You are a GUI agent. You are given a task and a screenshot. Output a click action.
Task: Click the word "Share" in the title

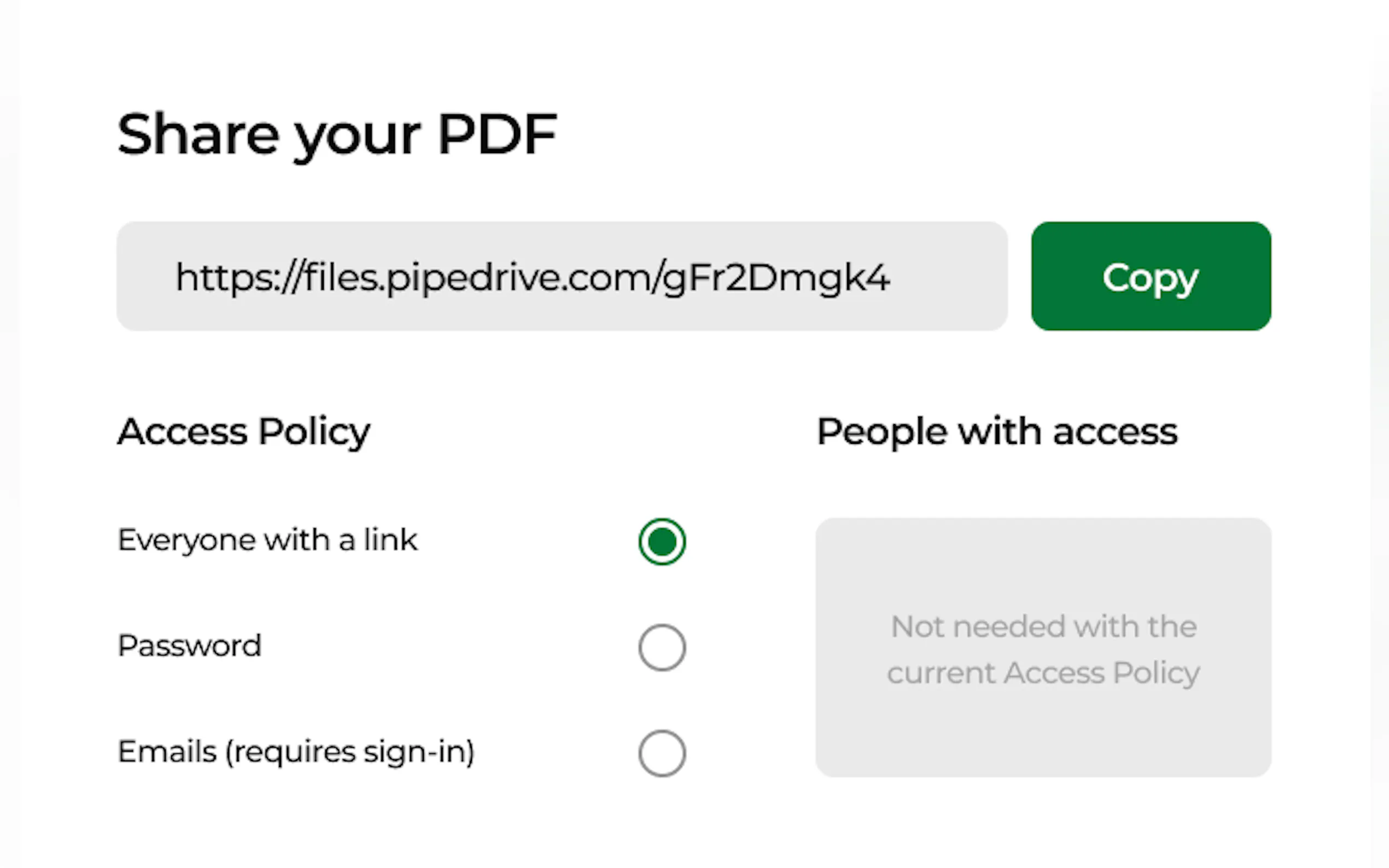tap(198, 135)
